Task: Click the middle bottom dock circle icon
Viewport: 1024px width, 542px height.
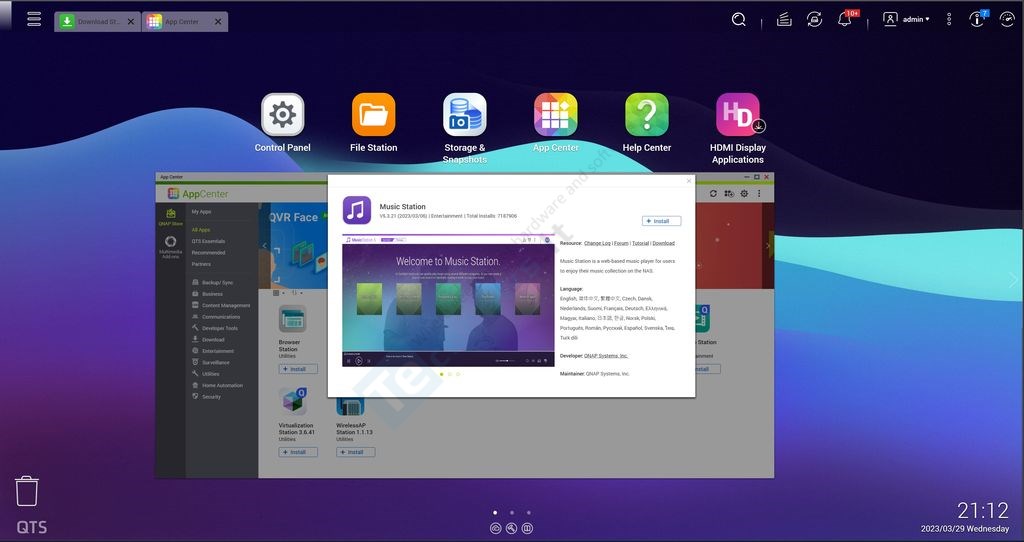Action: (x=511, y=528)
